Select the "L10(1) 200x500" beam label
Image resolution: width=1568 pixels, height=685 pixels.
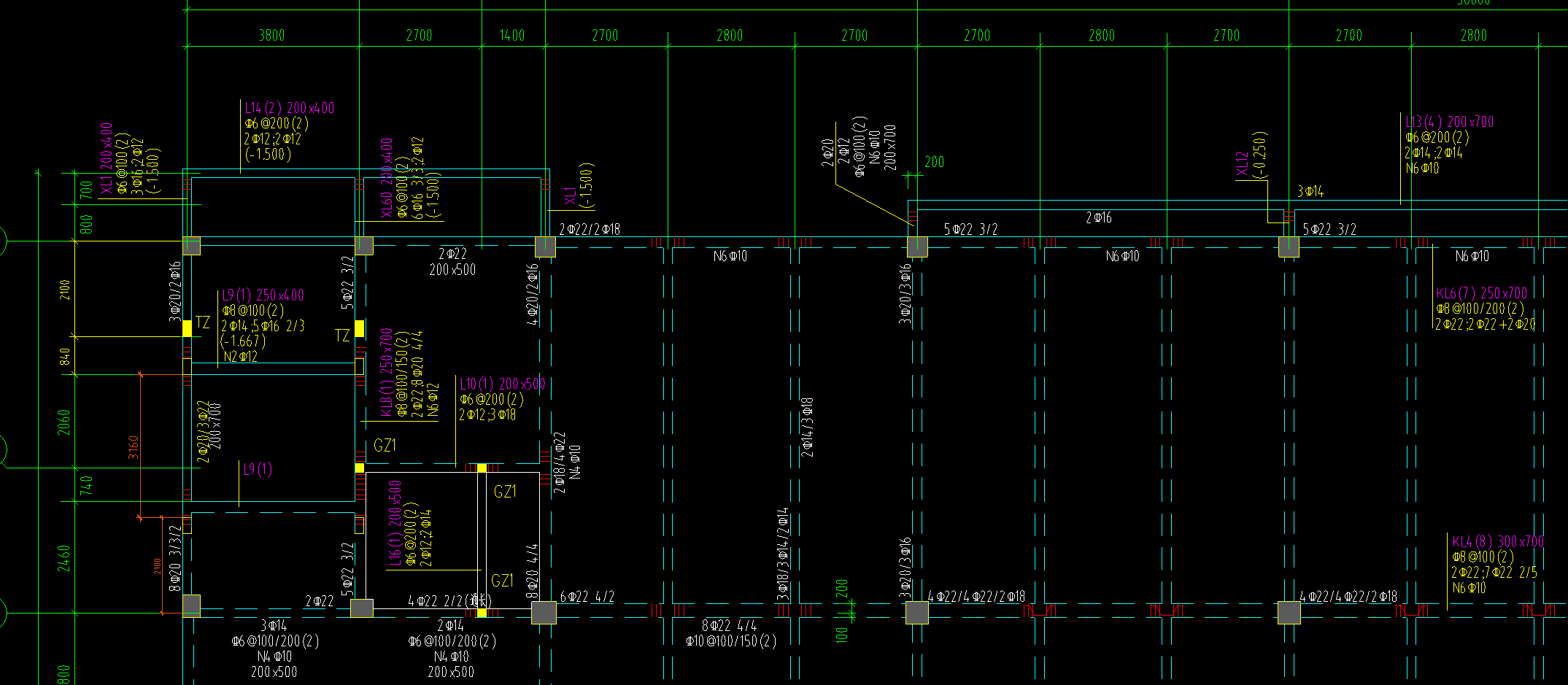[x=502, y=384]
